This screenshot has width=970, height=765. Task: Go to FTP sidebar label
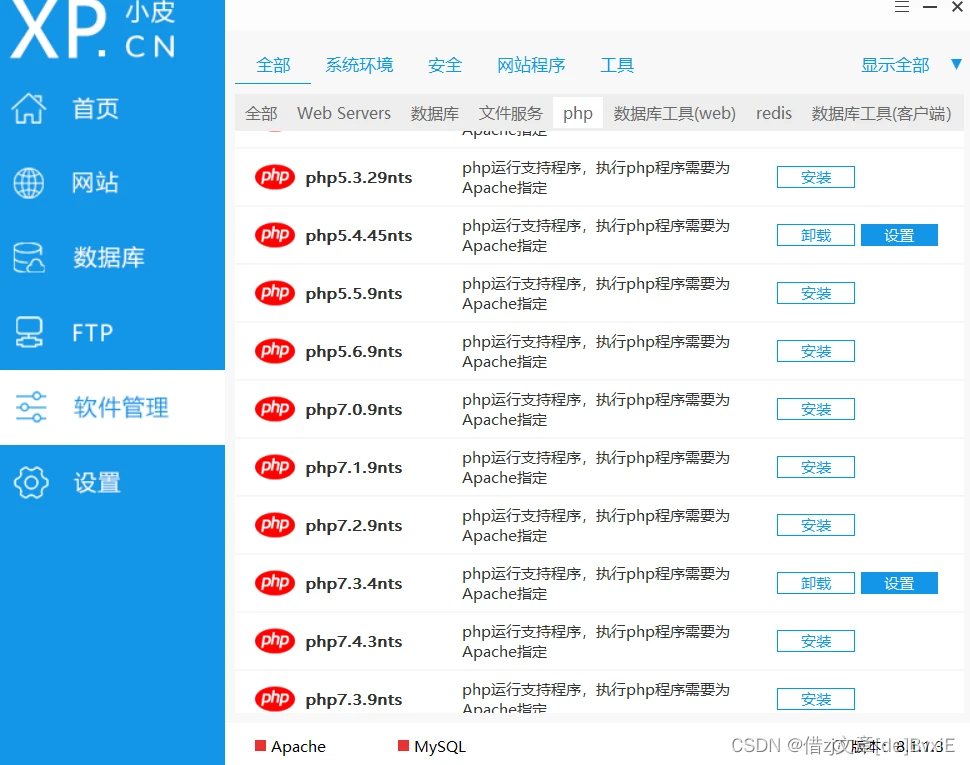93,333
